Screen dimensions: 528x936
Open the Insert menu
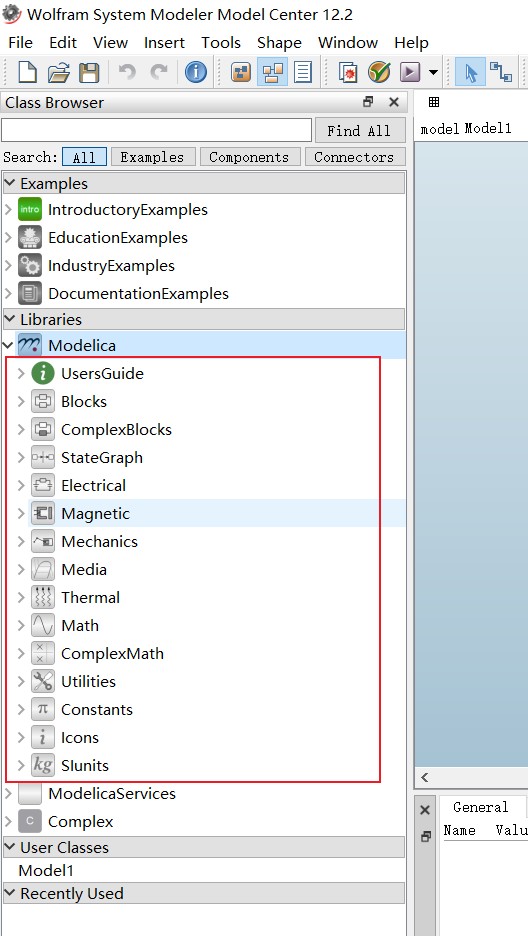point(164,42)
